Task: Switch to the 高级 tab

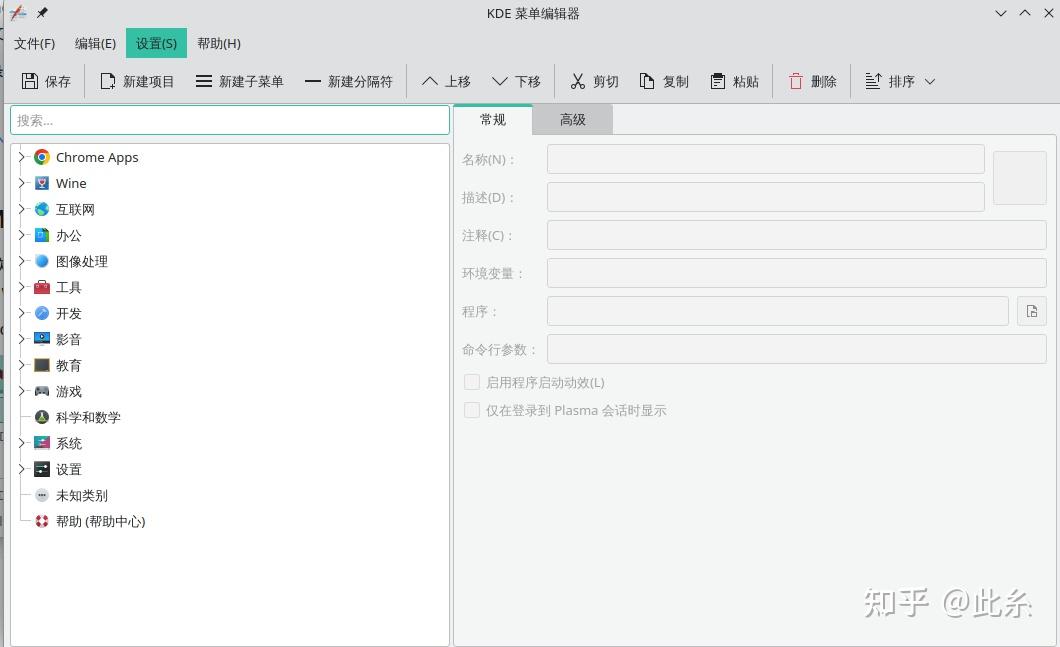Action: click(572, 119)
